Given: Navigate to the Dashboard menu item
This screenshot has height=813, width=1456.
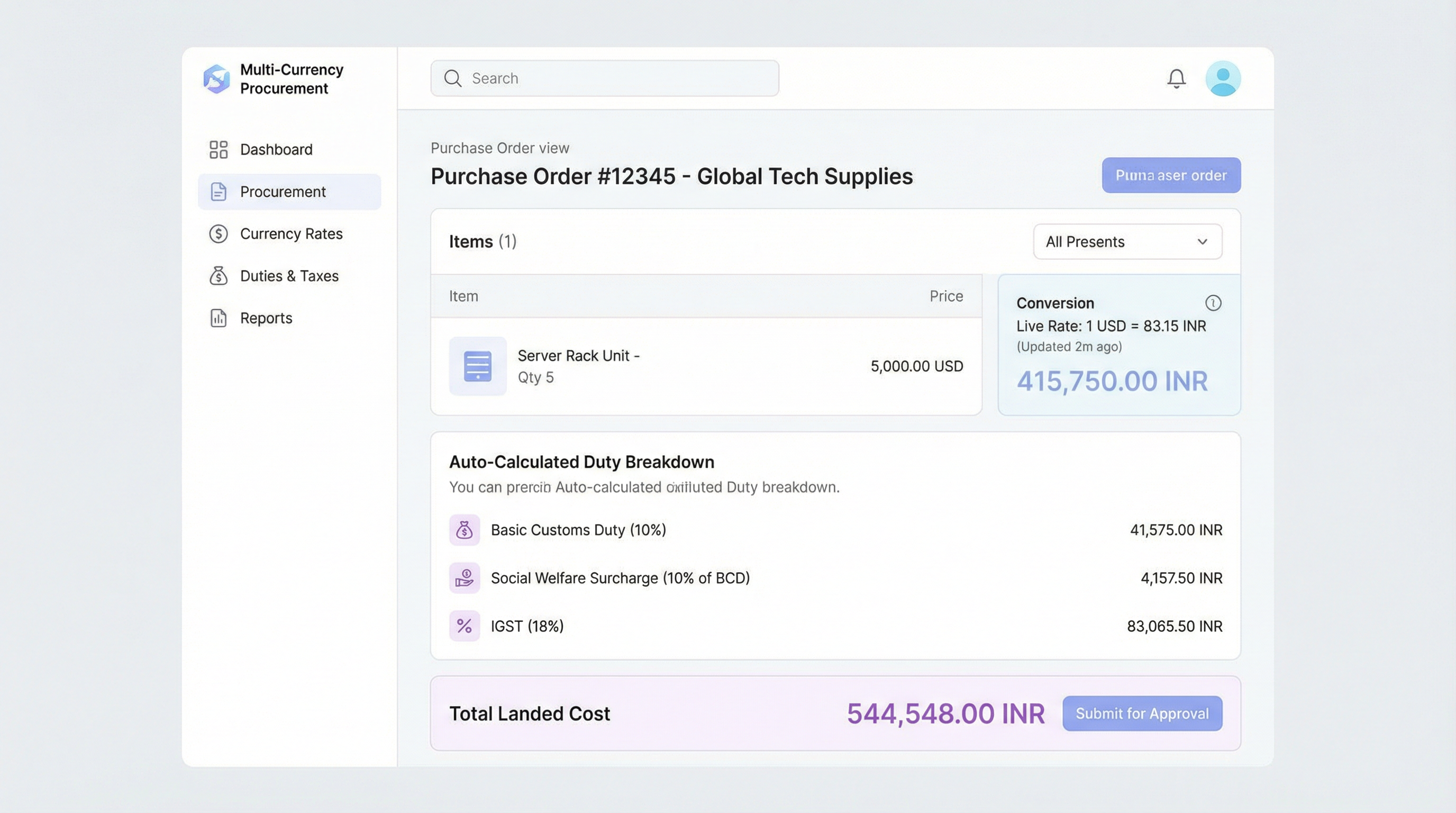Looking at the screenshot, I should [276, 149].
